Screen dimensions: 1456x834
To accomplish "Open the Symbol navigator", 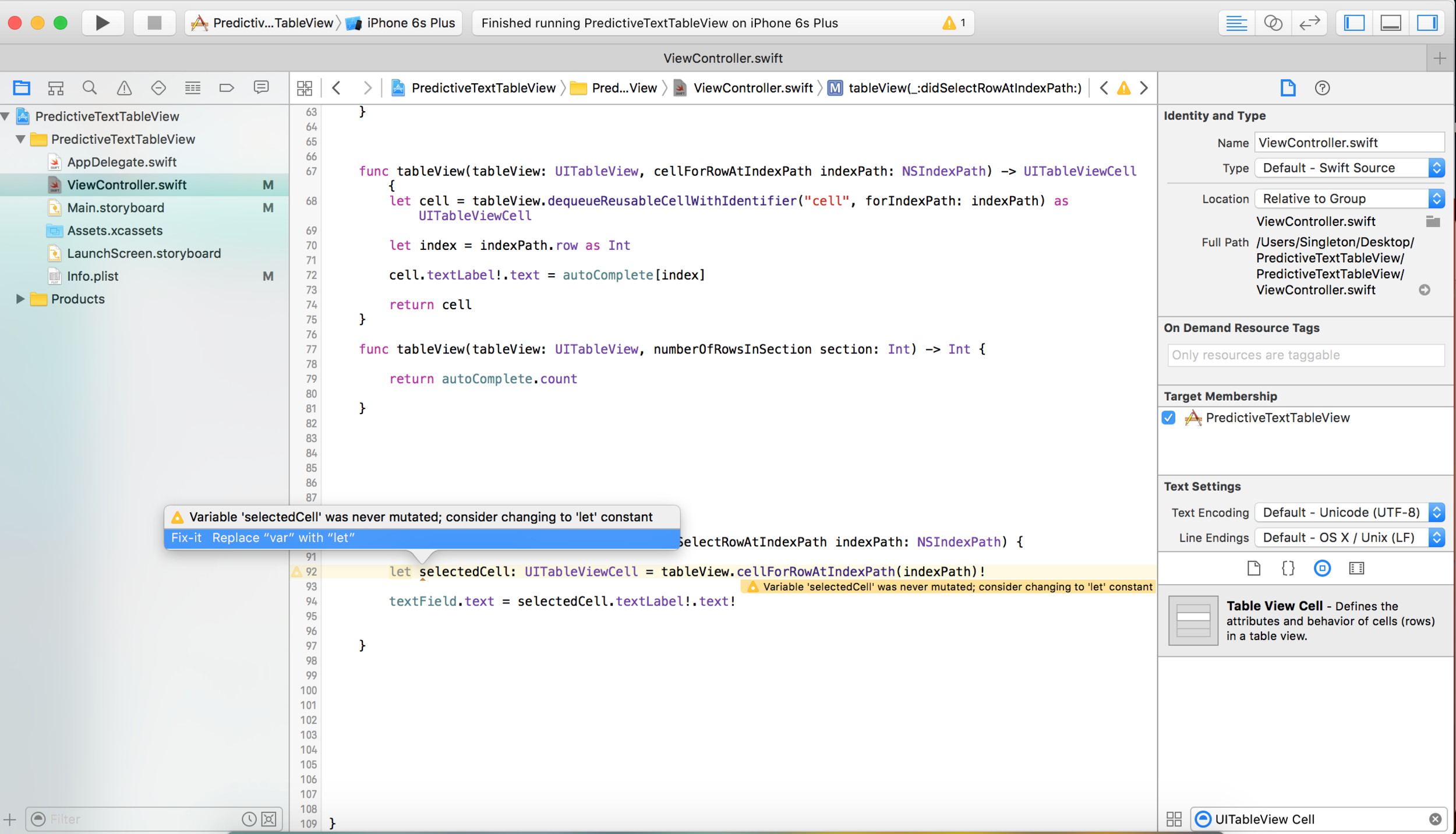I will pos(56,88).
